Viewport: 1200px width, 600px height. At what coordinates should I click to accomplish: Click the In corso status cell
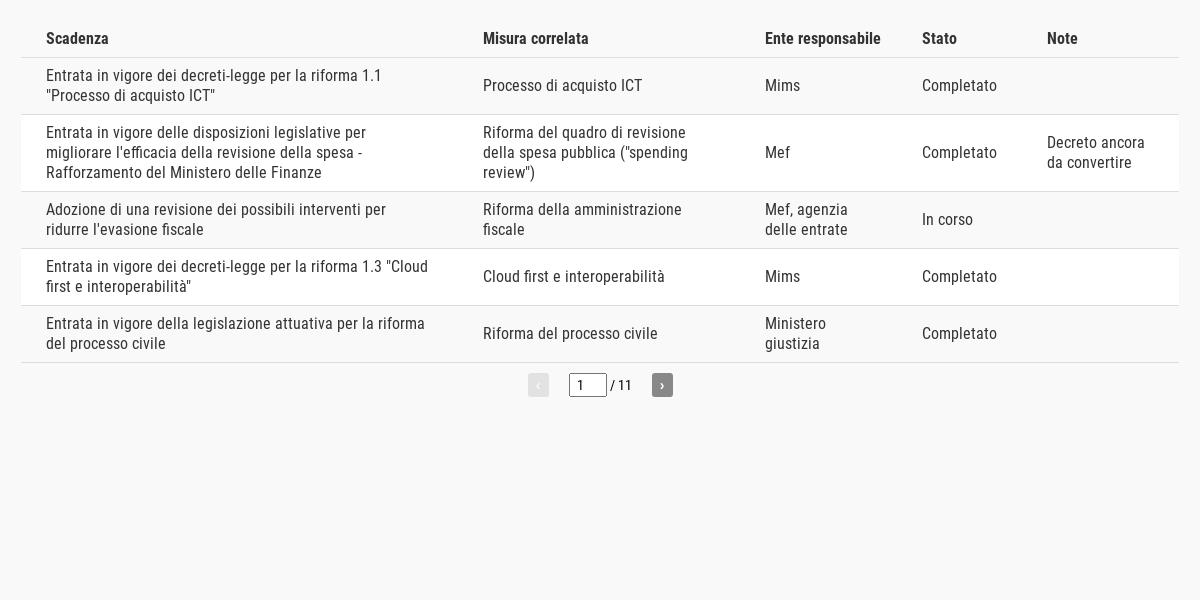947,220
